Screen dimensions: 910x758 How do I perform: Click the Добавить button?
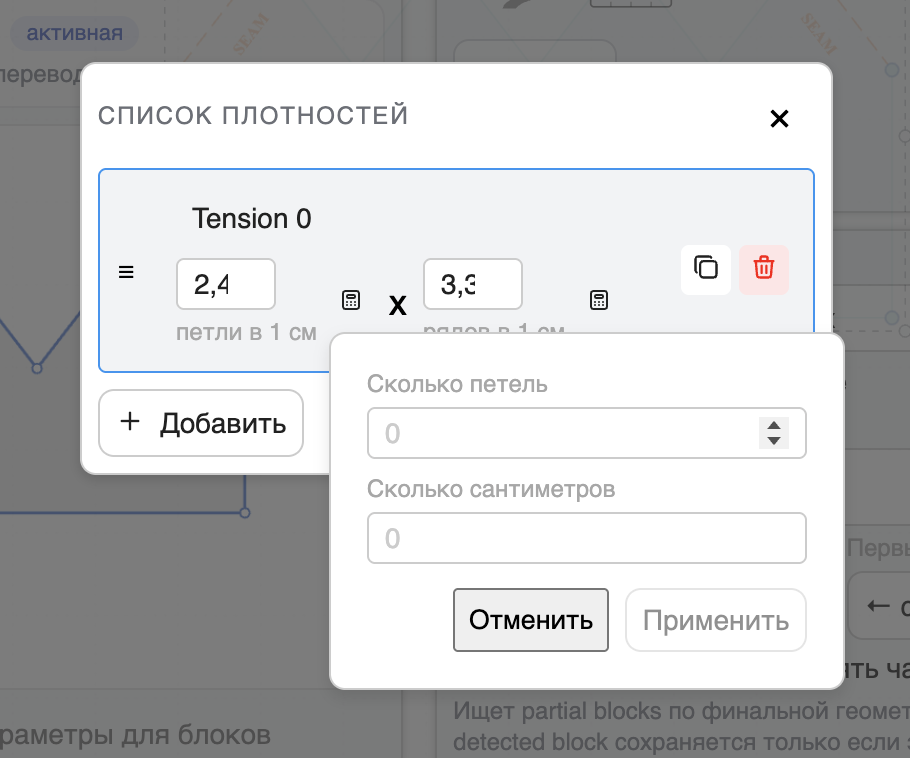coord(201,423)
